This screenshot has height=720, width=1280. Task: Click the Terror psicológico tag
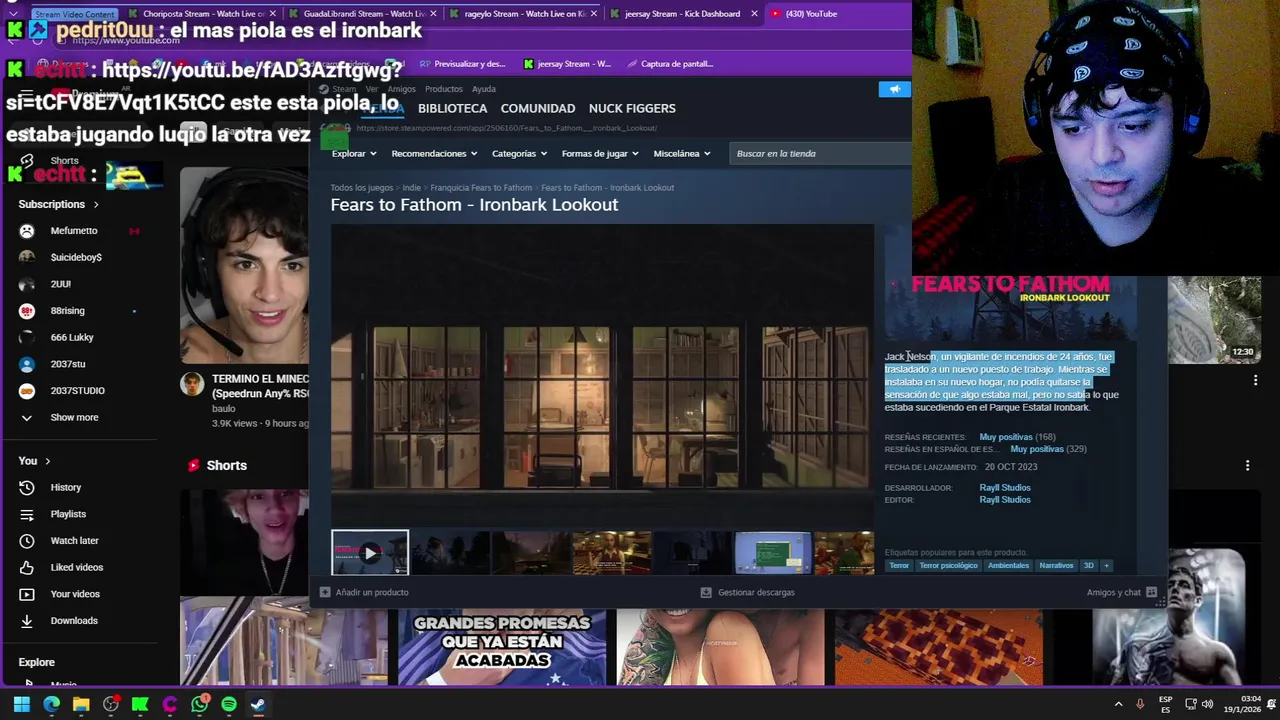click(948, 565)
